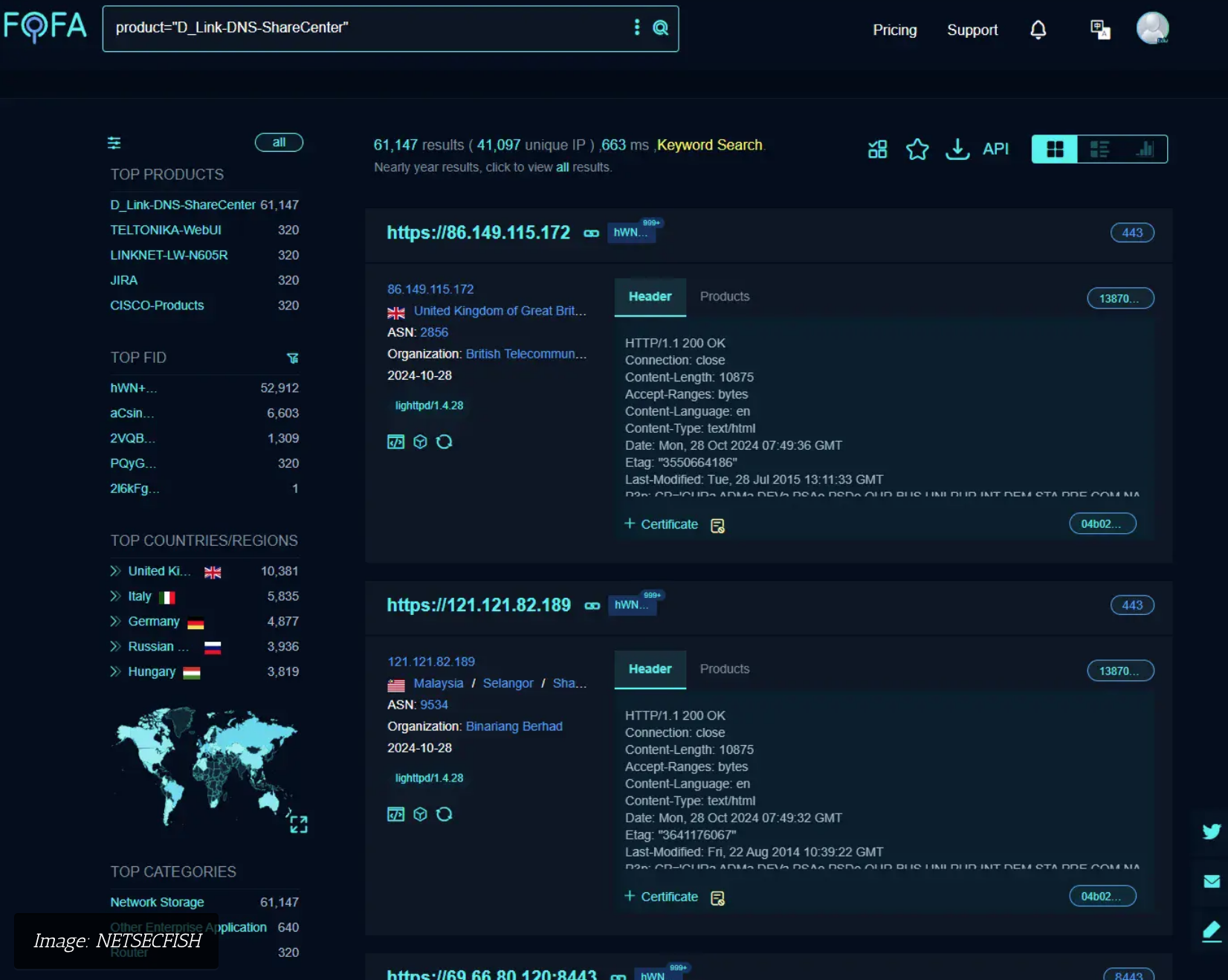The width and height of the screenshot is (1228, 980).
Task: Expand the world map to fullscreen
Action: pyautogui.click(x=298, y=824)
